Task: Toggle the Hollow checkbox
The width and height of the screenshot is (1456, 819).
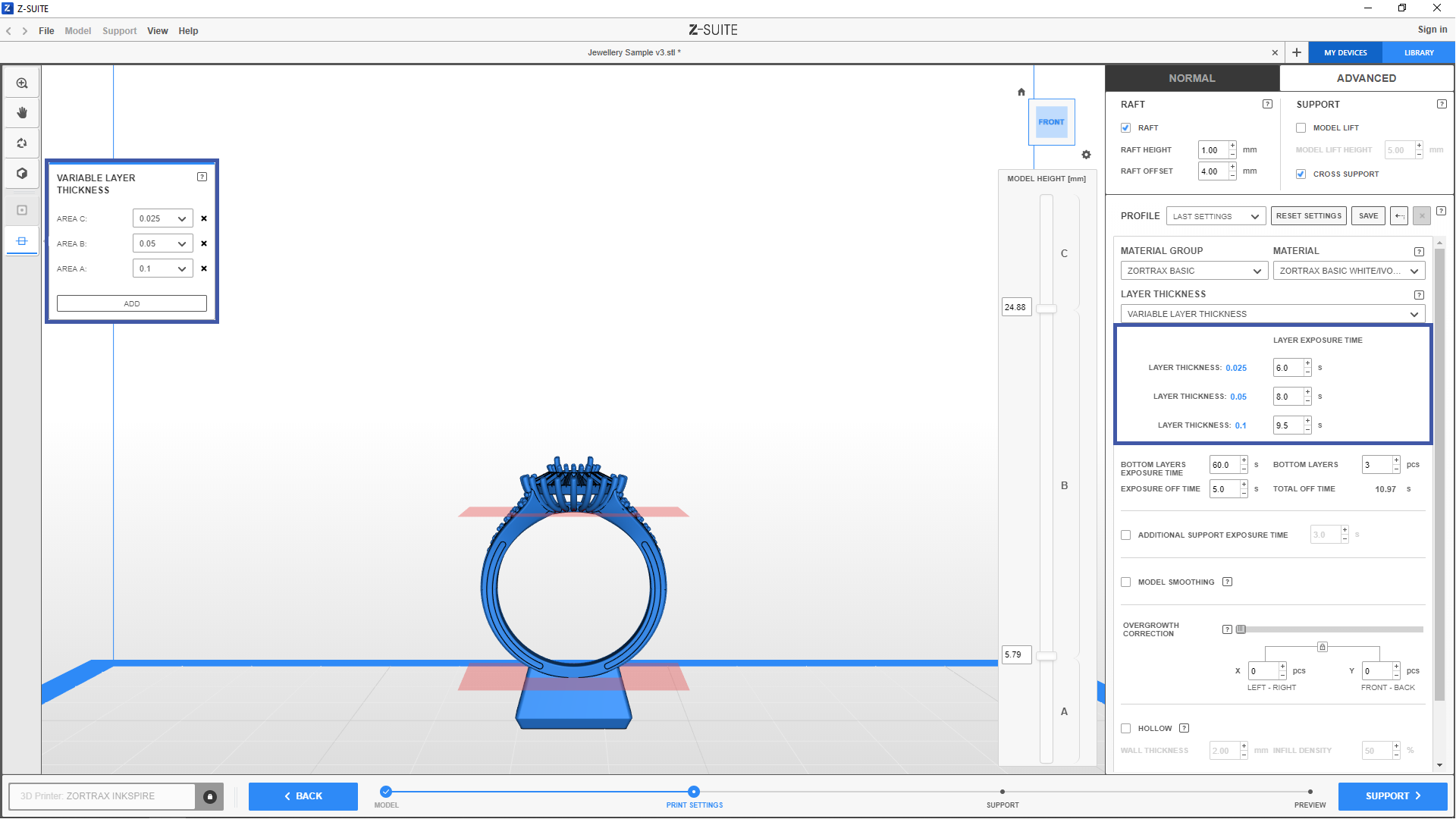Action: click(1126, 729)
